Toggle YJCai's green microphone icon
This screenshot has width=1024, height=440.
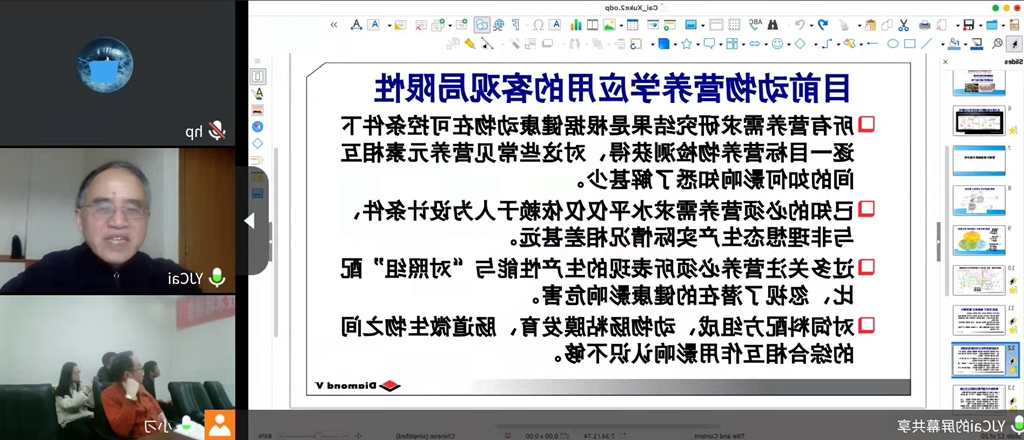pyautogui.click(x=216, y=278)
